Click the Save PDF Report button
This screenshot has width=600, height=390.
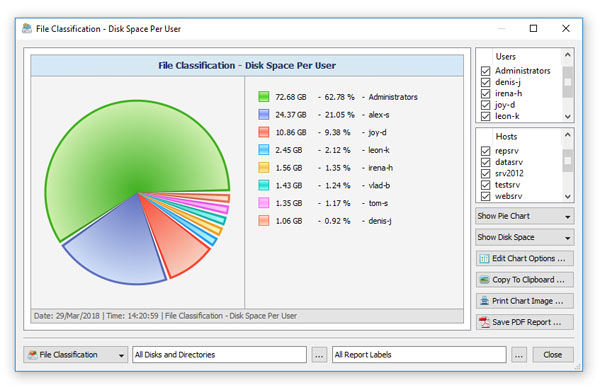coord(525,322)
